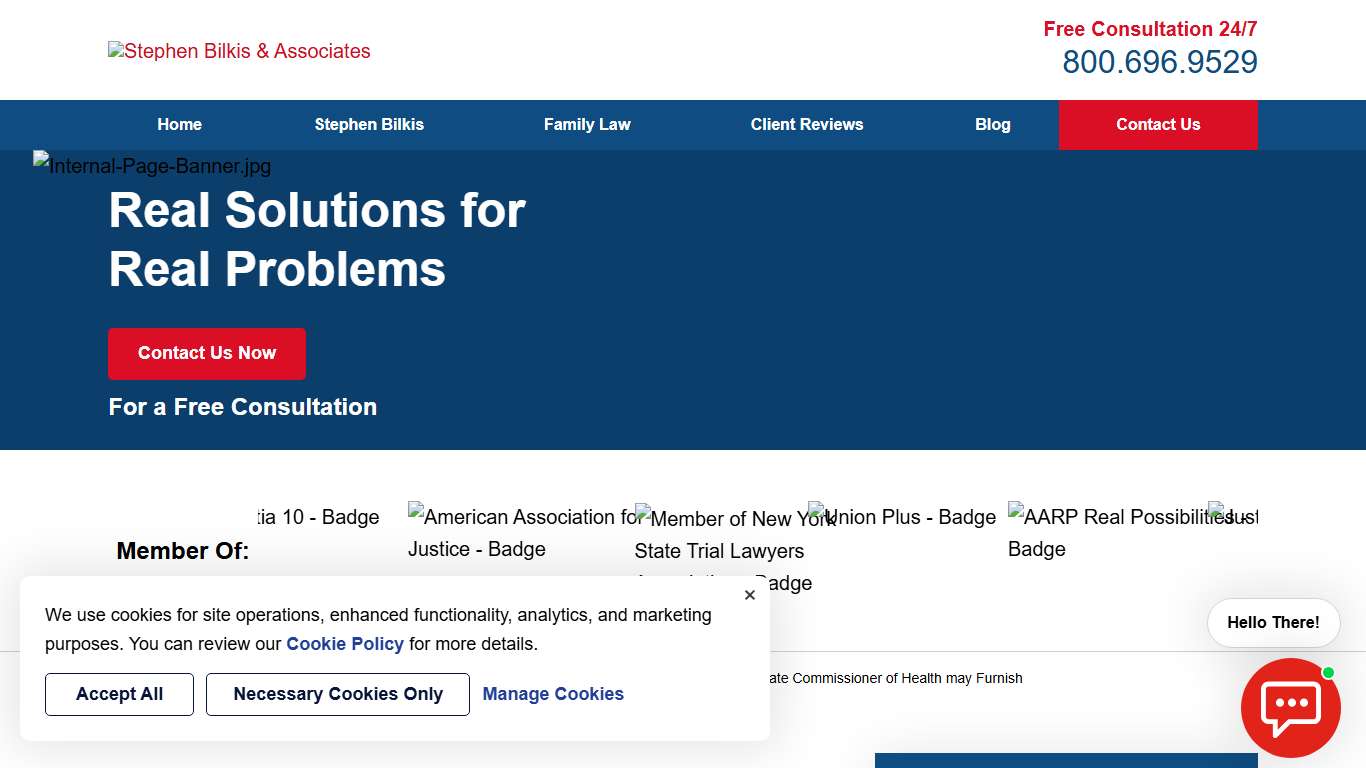1366x768 pixels.
Task: Navigate to Client Reviews page
Action: click(x=807, y=125)
